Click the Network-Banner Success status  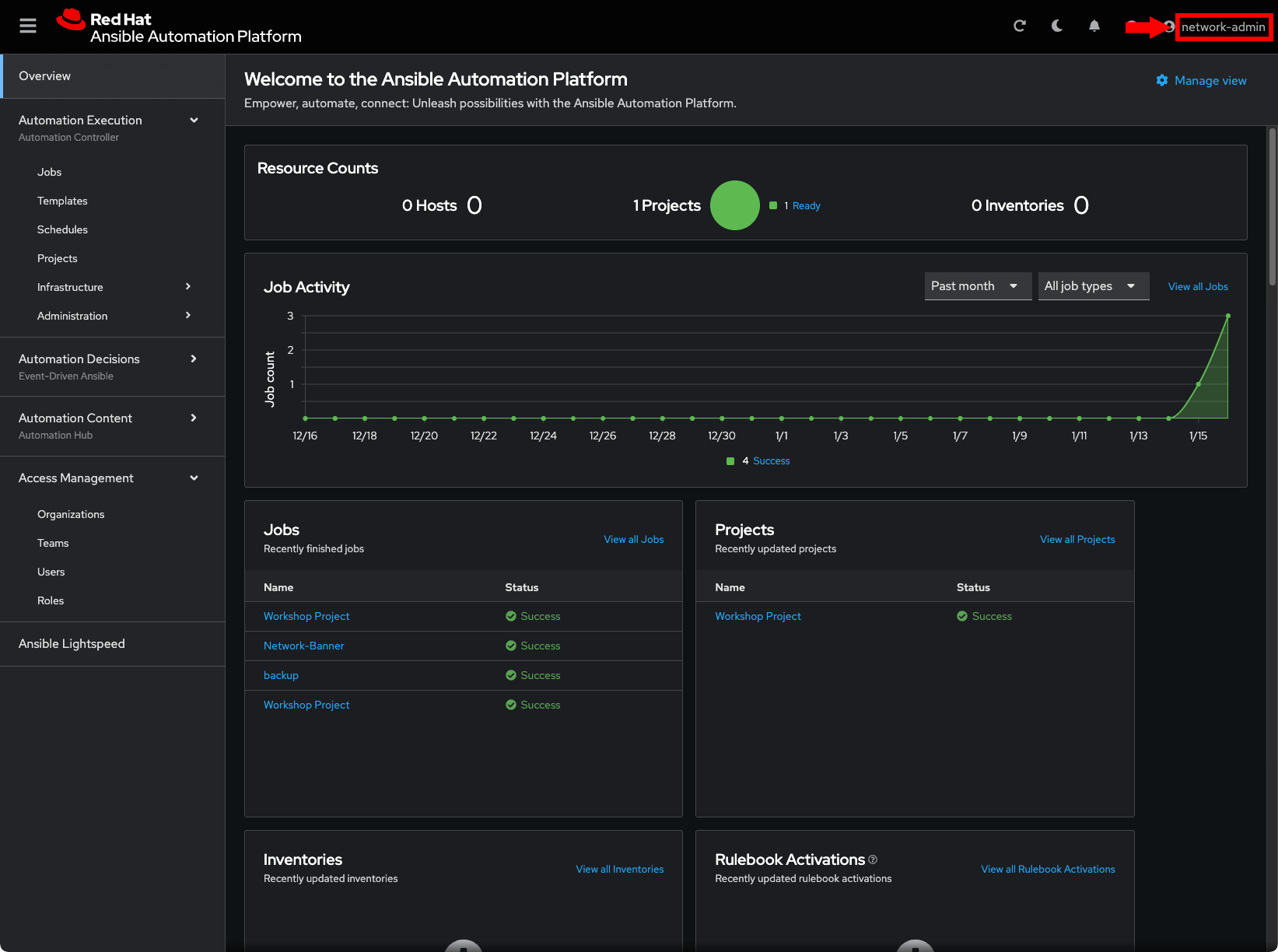click(x=533, y=646)
